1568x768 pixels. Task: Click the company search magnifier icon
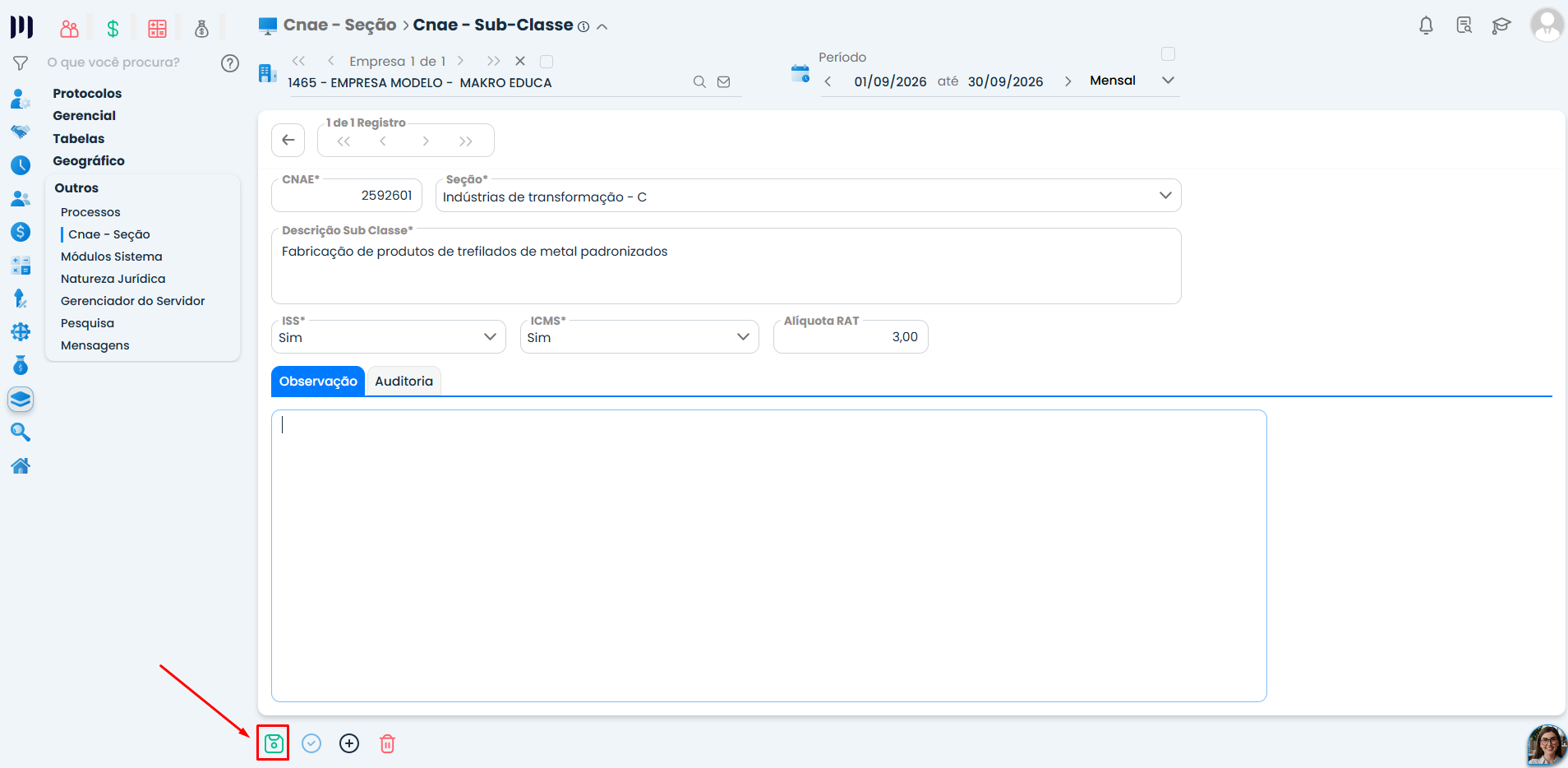click(x=699, y=81)
